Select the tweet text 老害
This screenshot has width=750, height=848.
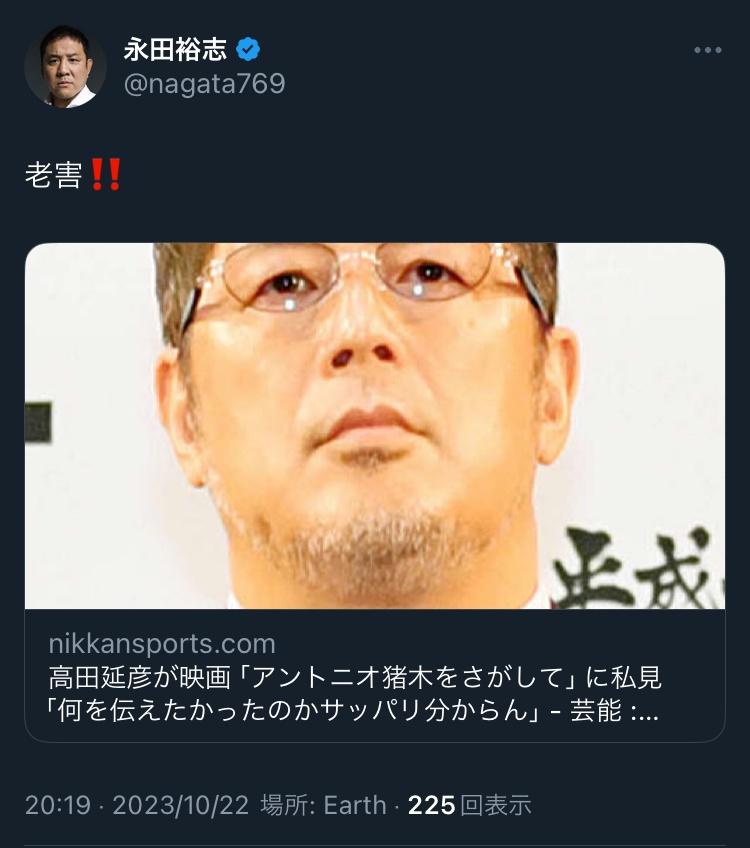point(54,175)
